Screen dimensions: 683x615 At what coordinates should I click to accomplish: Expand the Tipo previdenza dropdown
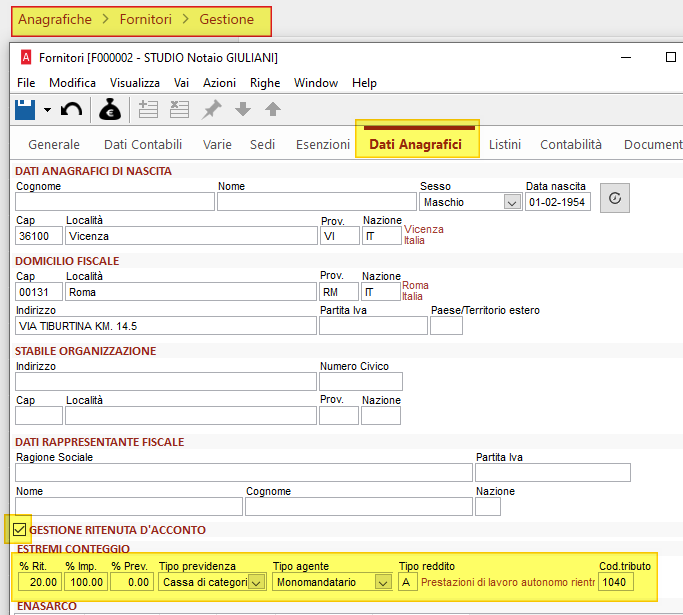[x=257, y=582]
